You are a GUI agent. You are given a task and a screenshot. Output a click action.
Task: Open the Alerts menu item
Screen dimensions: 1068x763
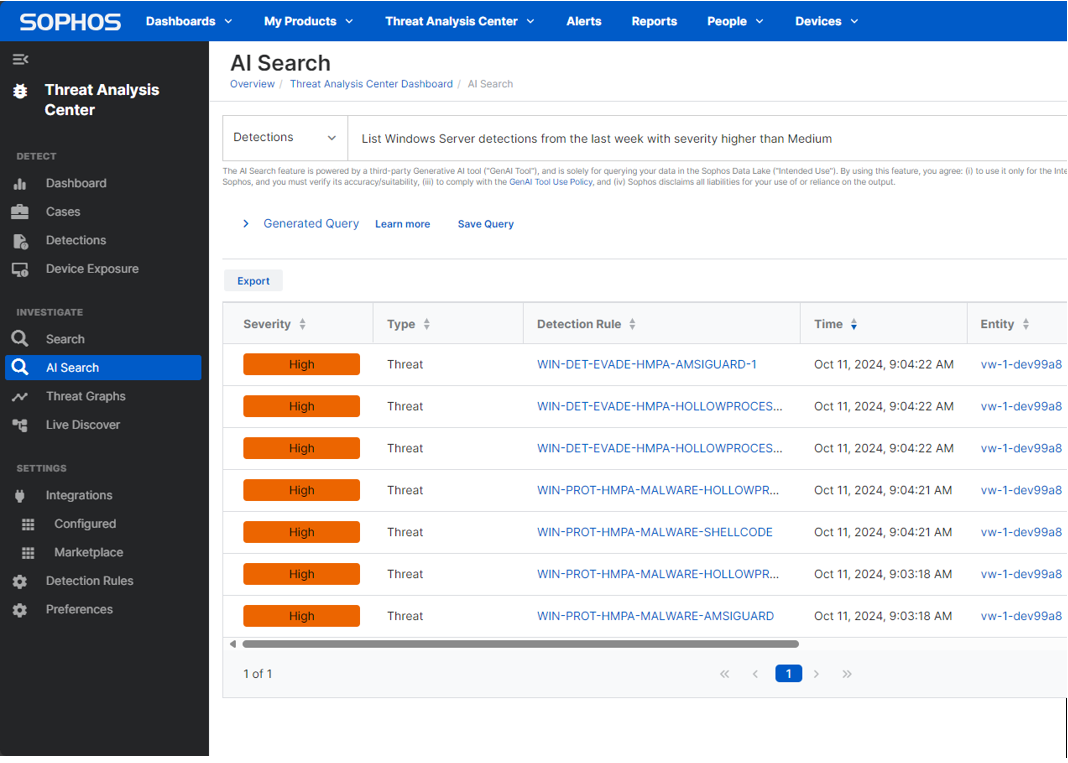583,20
